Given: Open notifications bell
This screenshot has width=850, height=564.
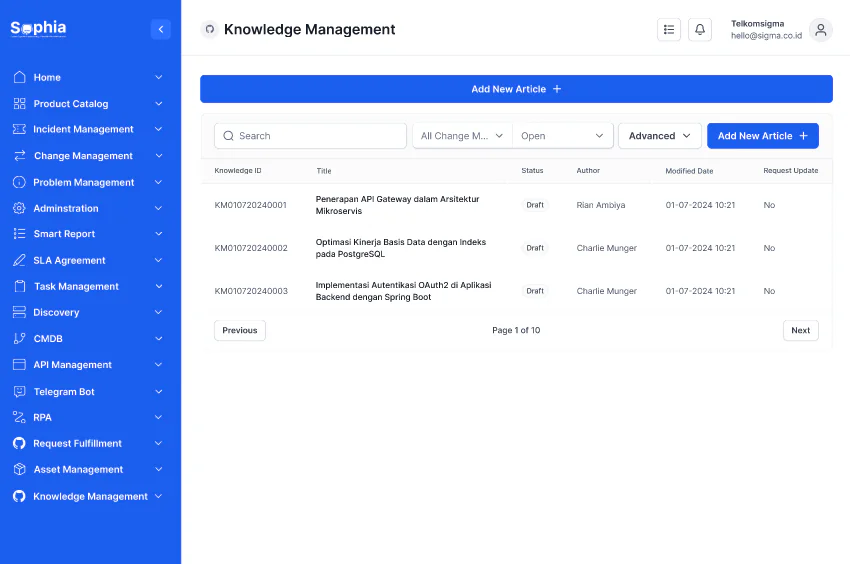Looking at the screenshot, I should coord(700,29).
